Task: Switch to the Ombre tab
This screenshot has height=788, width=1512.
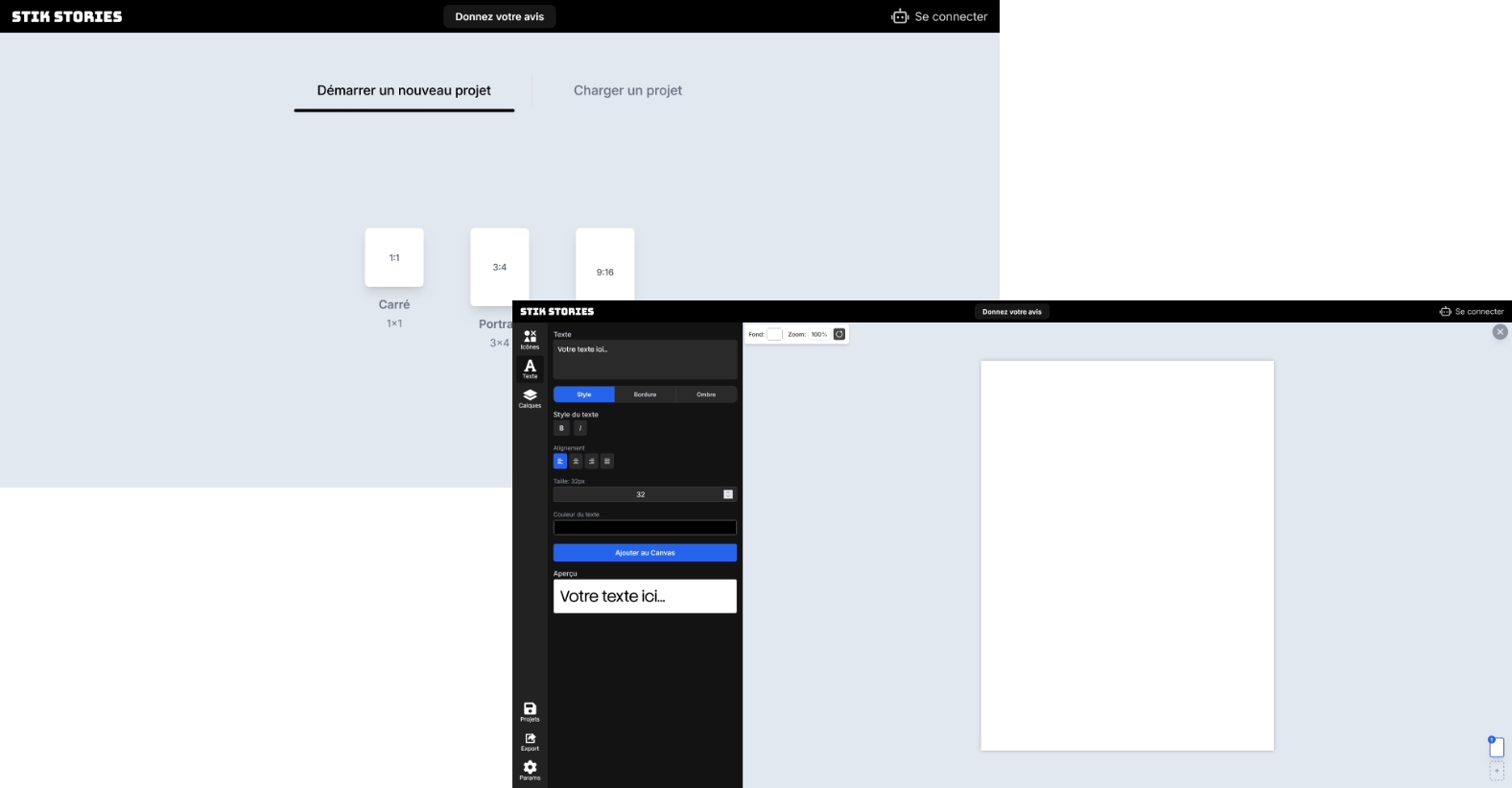Action: [x=706, y=394]
